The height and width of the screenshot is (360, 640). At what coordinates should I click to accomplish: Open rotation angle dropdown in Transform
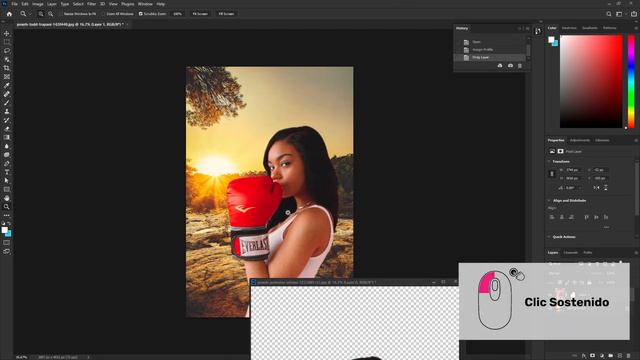579,188
